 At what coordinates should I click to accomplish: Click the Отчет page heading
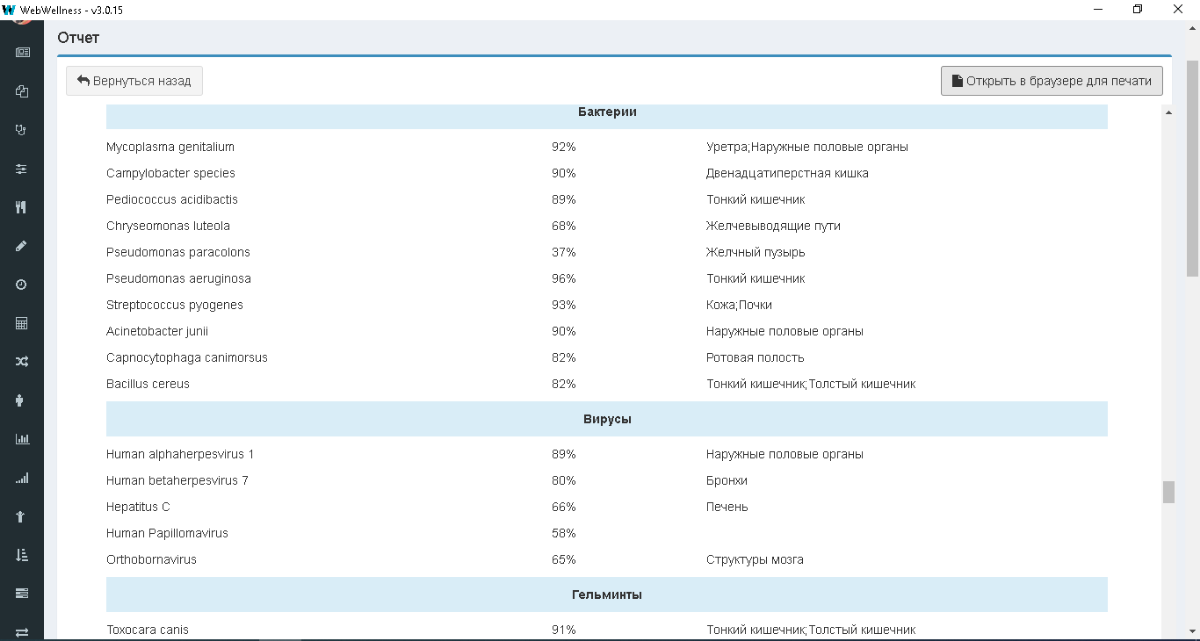click(x=78, y=38)
